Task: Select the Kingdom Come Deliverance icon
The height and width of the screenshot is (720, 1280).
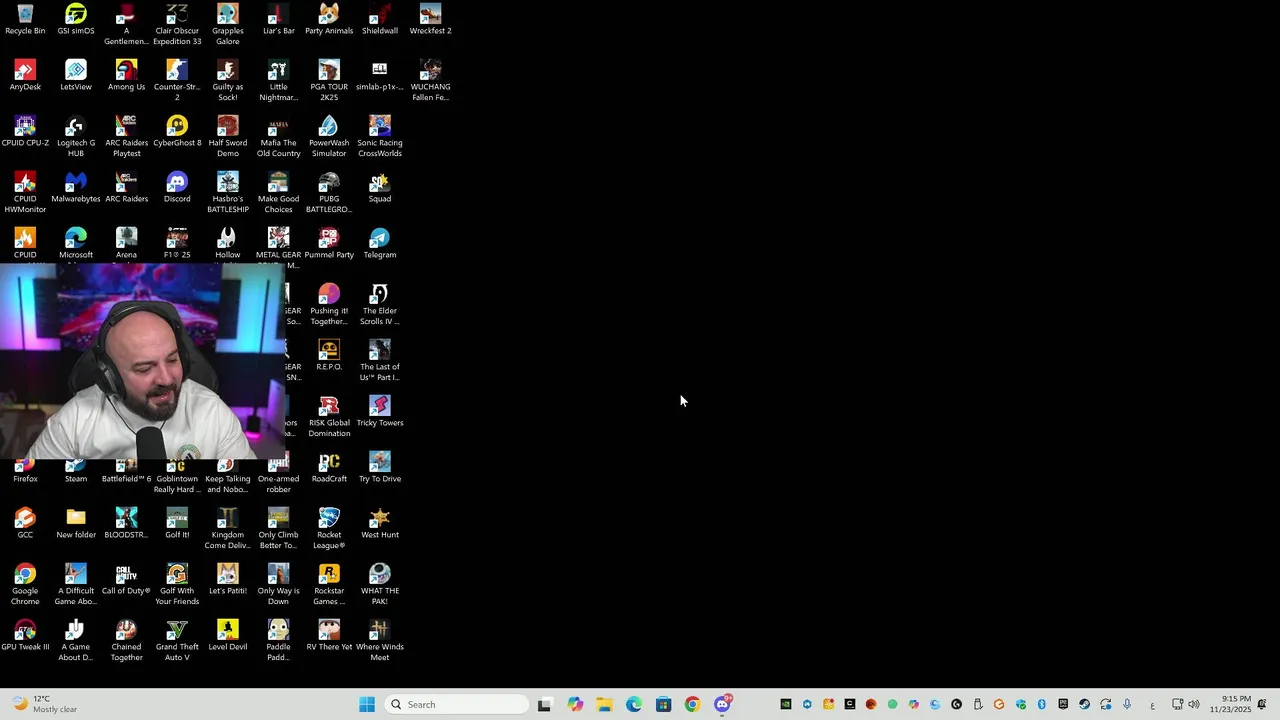Action: [x=228, y=528]
